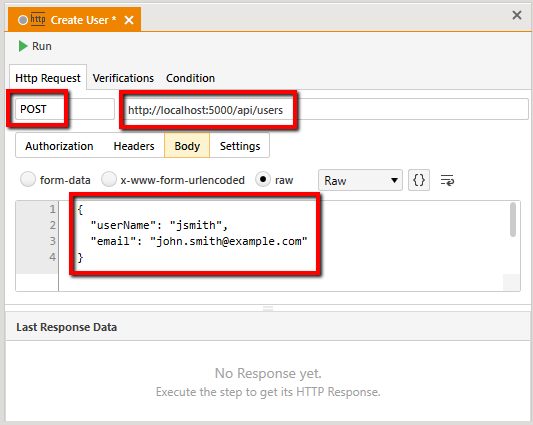
Task: Switch to the Verifications tab
Action: [123, 78]
